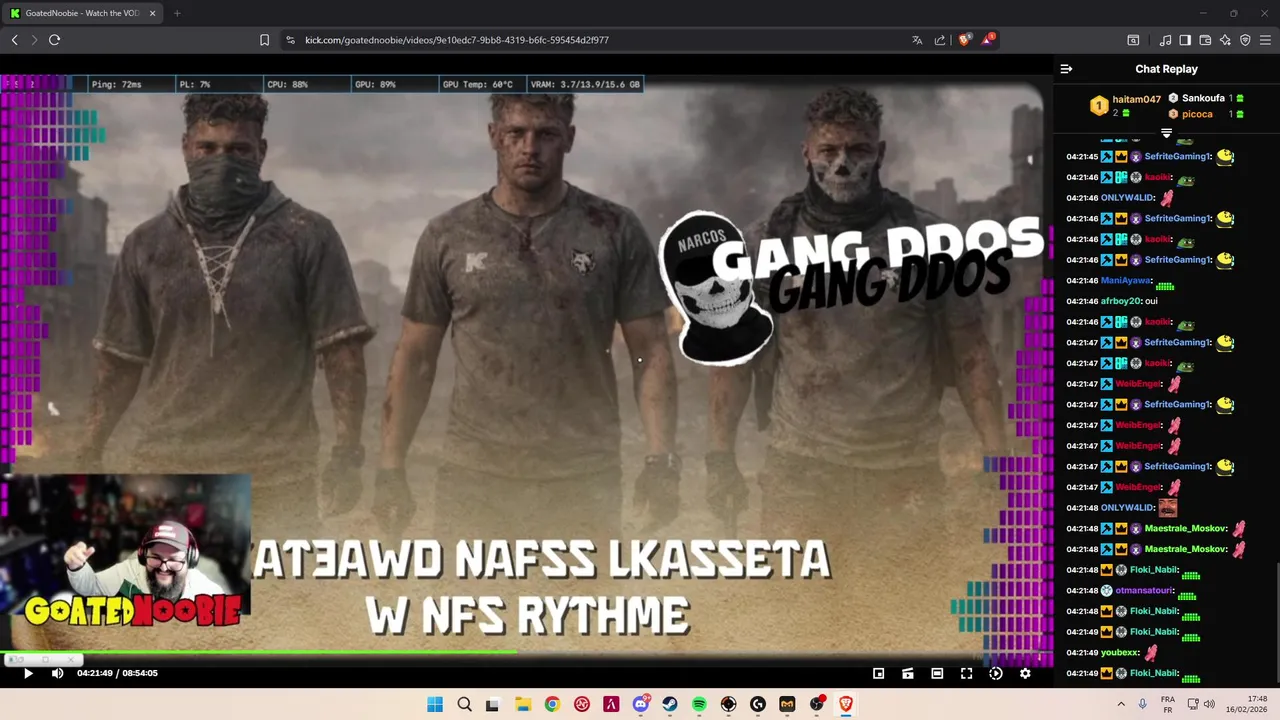1280x720 pixels.
Task: Open video settings gear
Action: click(1025, 673)
